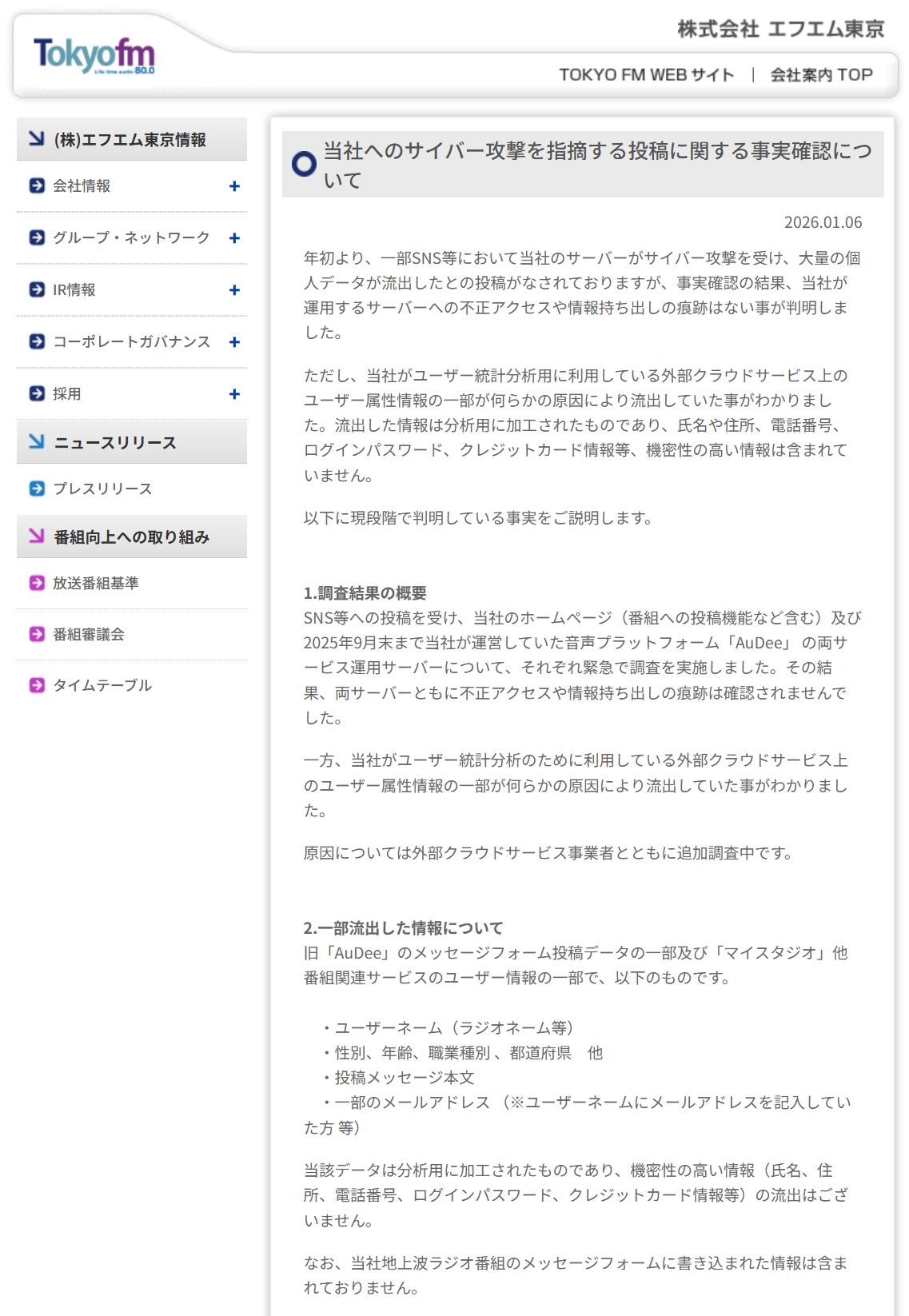Screen dimensions: 909x1316
Task: Click pink arrow icon beside 放送番組基準
Action: pos(37,583)
